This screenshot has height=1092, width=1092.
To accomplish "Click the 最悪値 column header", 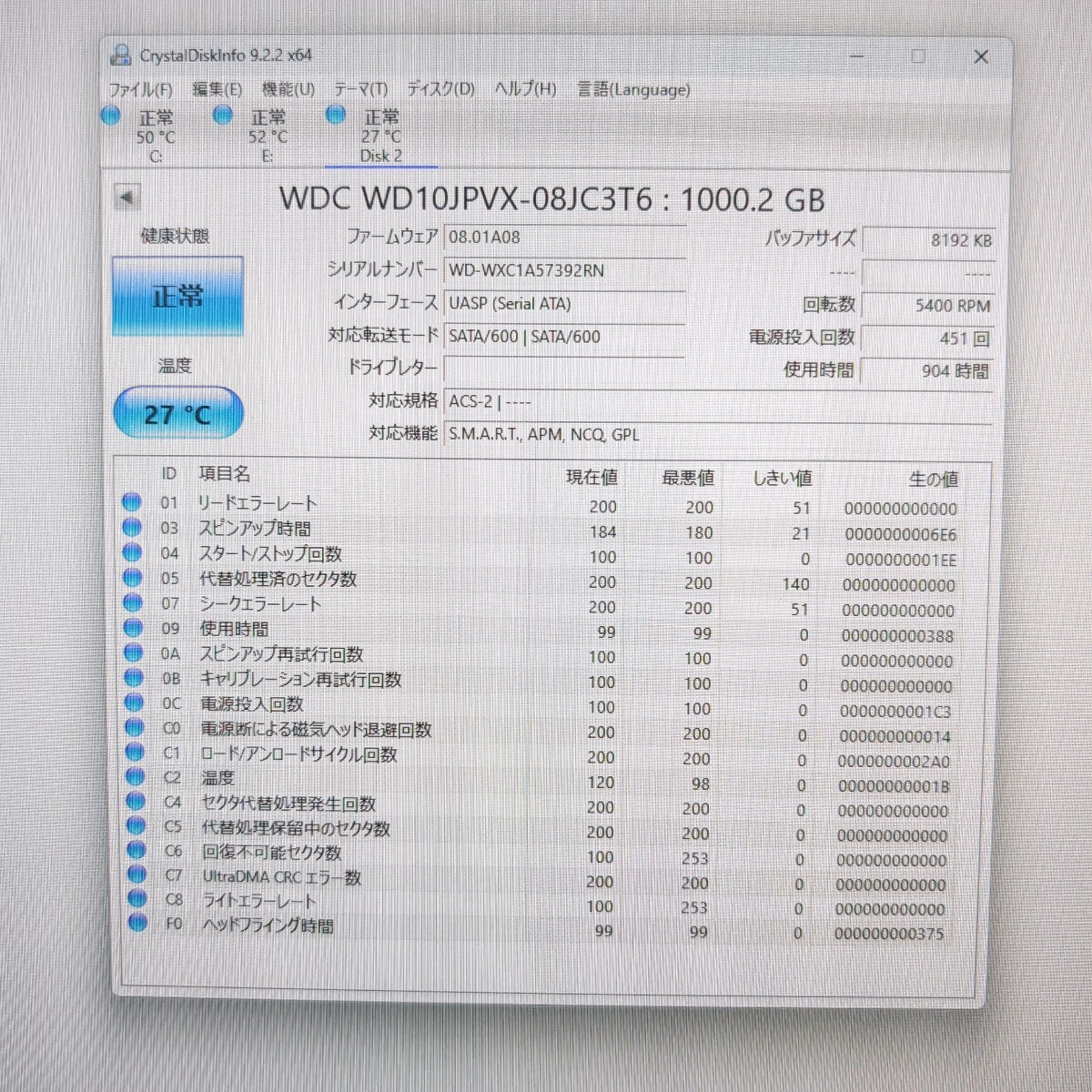I will tap(688, 478).
